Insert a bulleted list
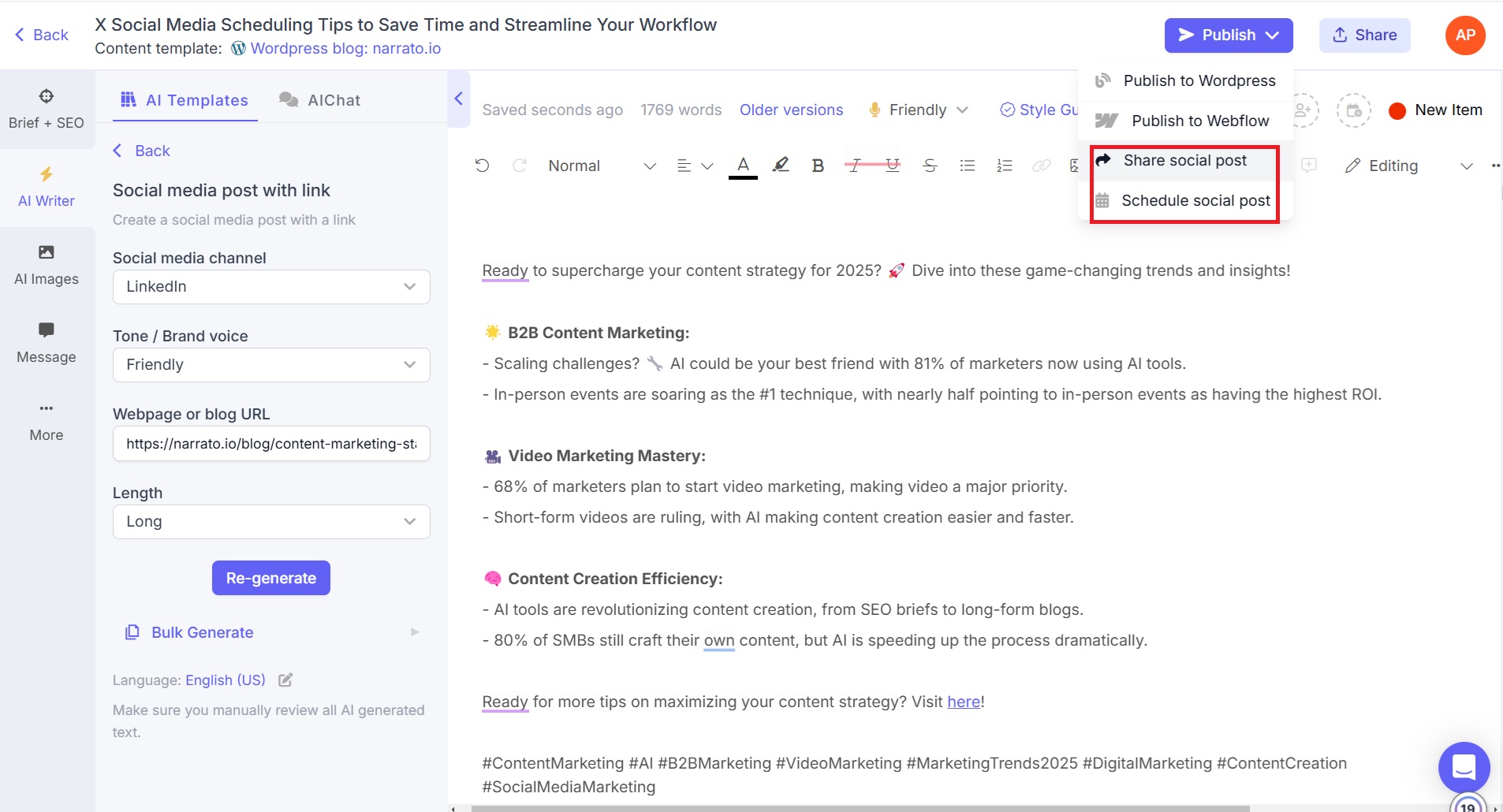 [x=968, y=166]
